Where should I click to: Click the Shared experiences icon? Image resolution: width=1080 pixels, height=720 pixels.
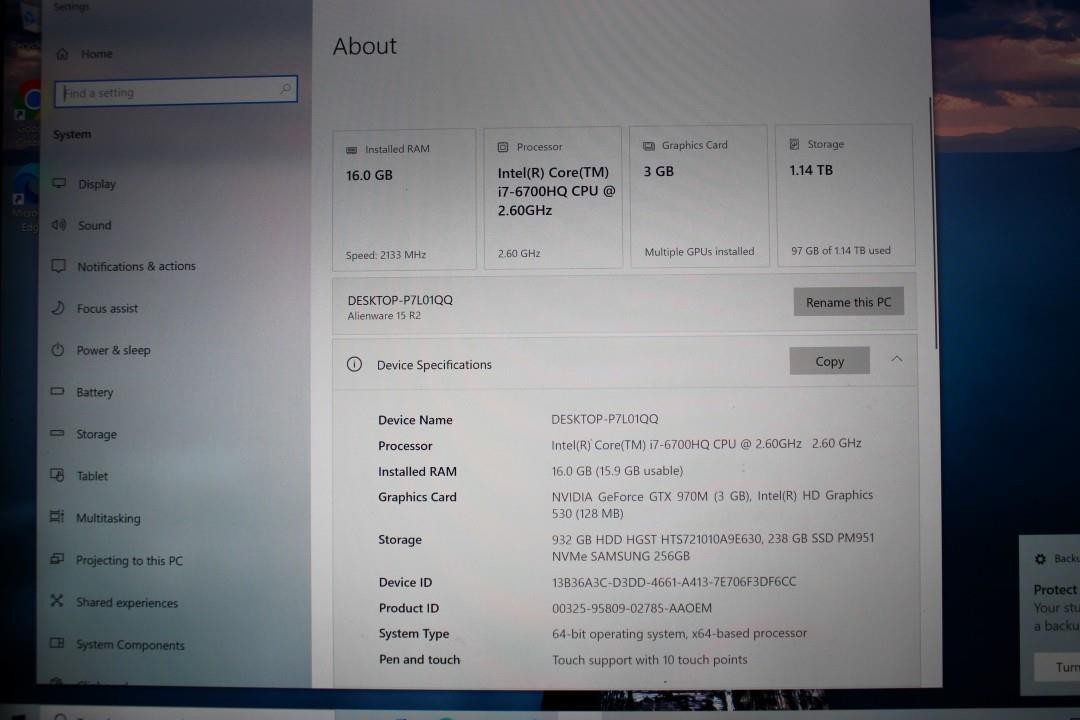[x=57, y=601]
